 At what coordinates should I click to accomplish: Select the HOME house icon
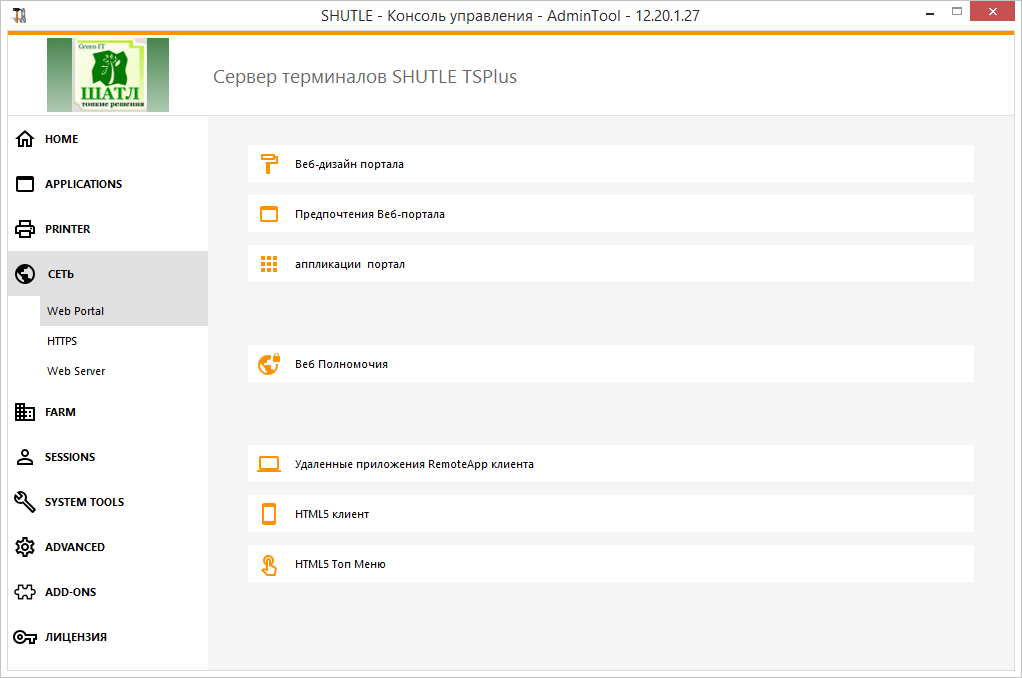tap(24, 139)
